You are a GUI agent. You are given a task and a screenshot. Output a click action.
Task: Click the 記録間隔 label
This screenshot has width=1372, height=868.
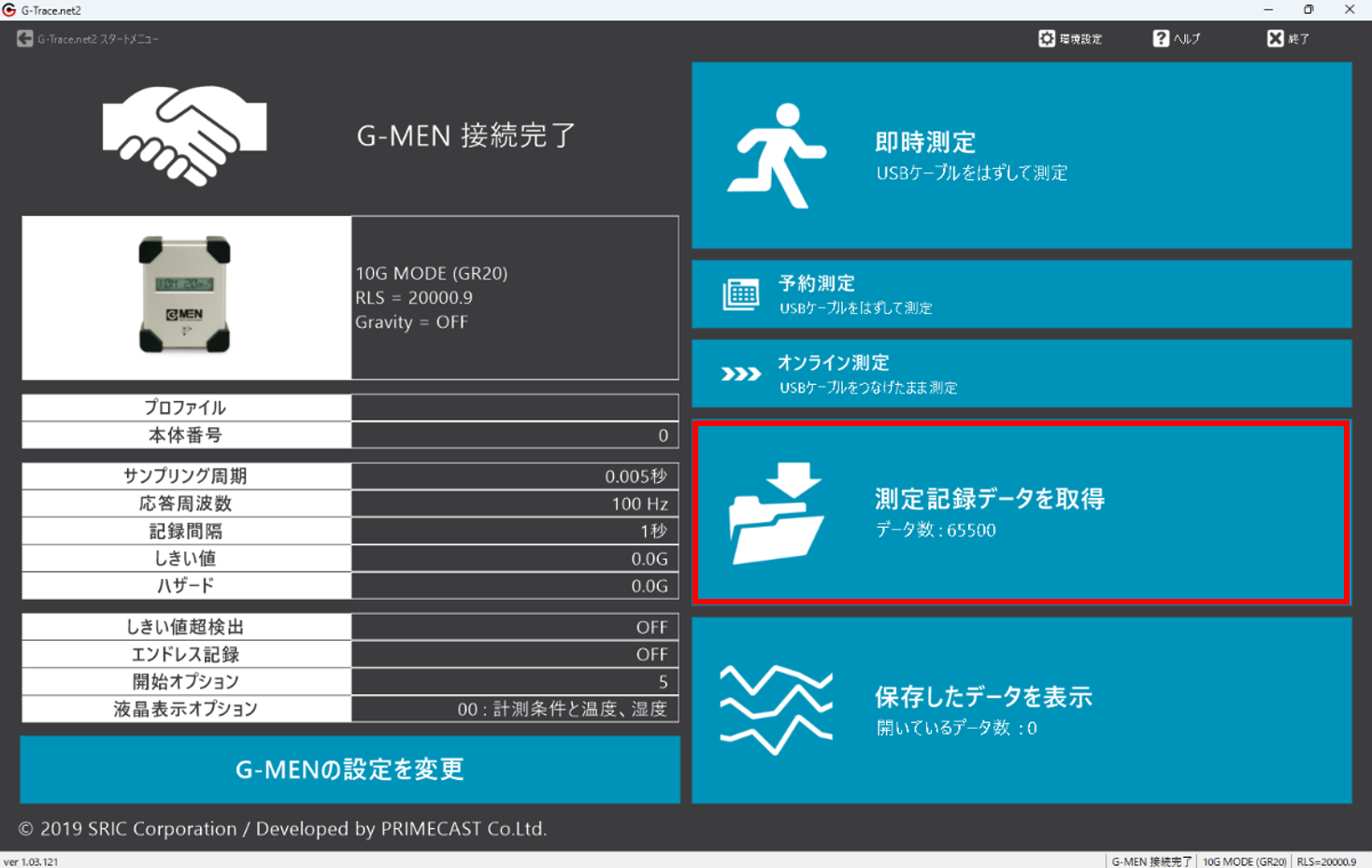coord(186,531)
